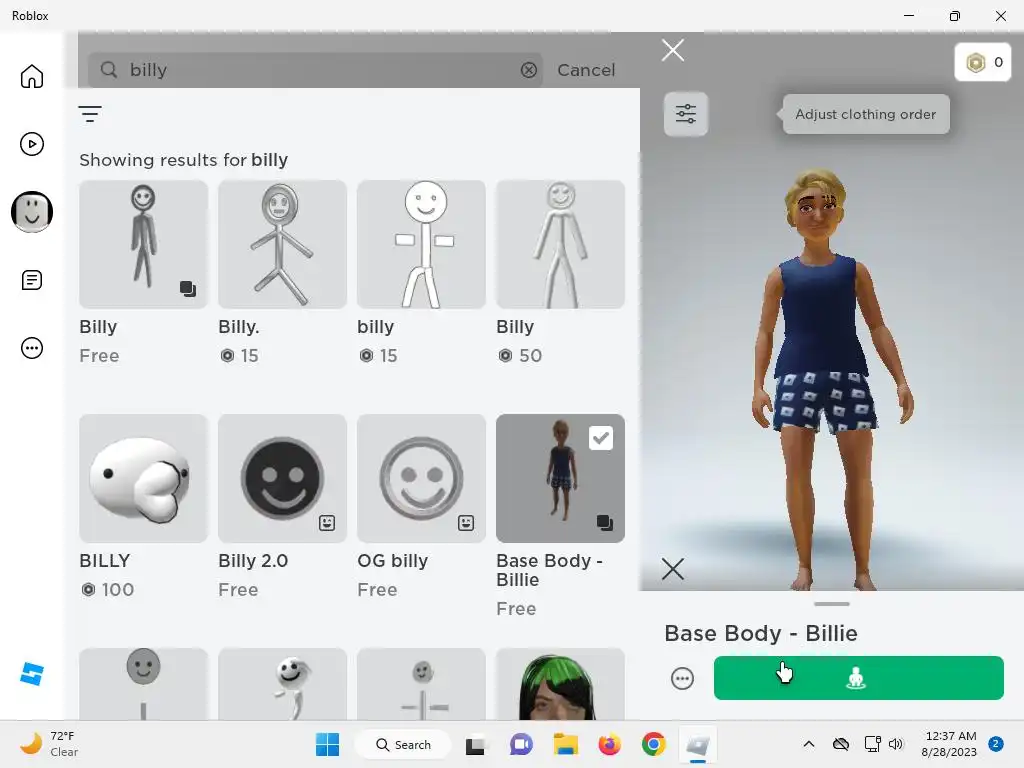
Task: Click the OG billy item title
Action: 392,561
